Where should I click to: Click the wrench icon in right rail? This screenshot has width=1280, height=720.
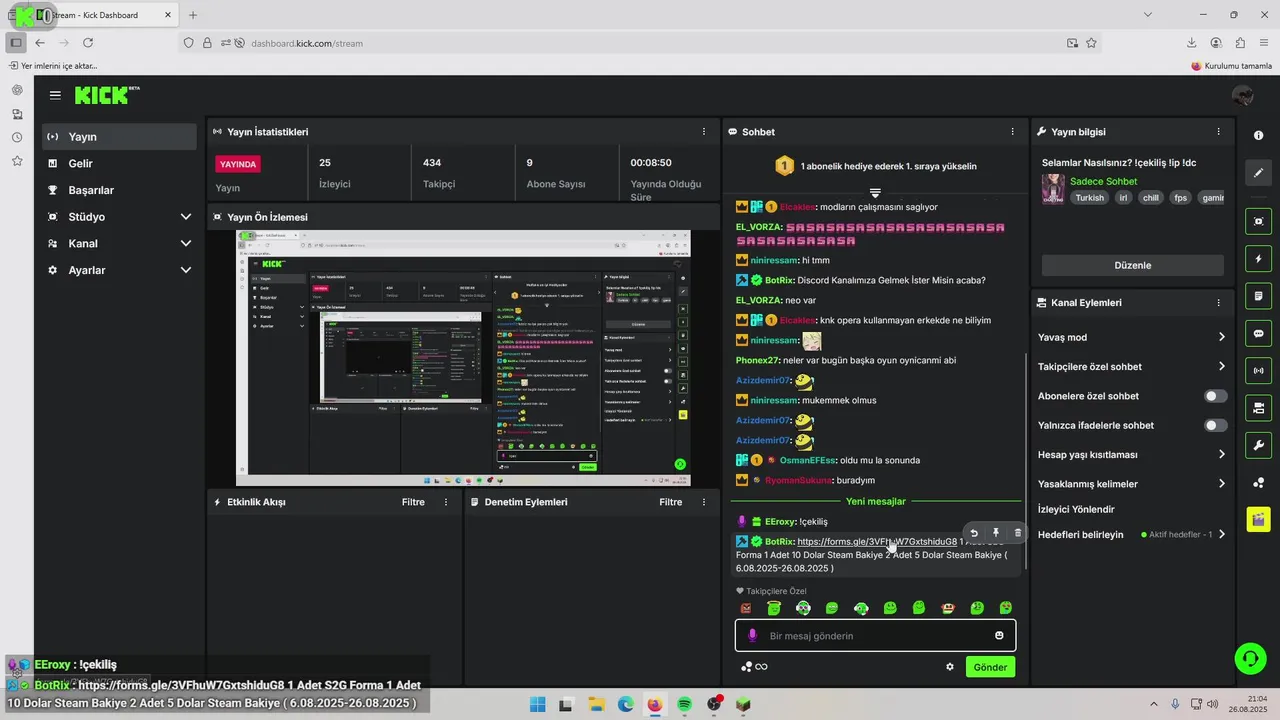1258,445
